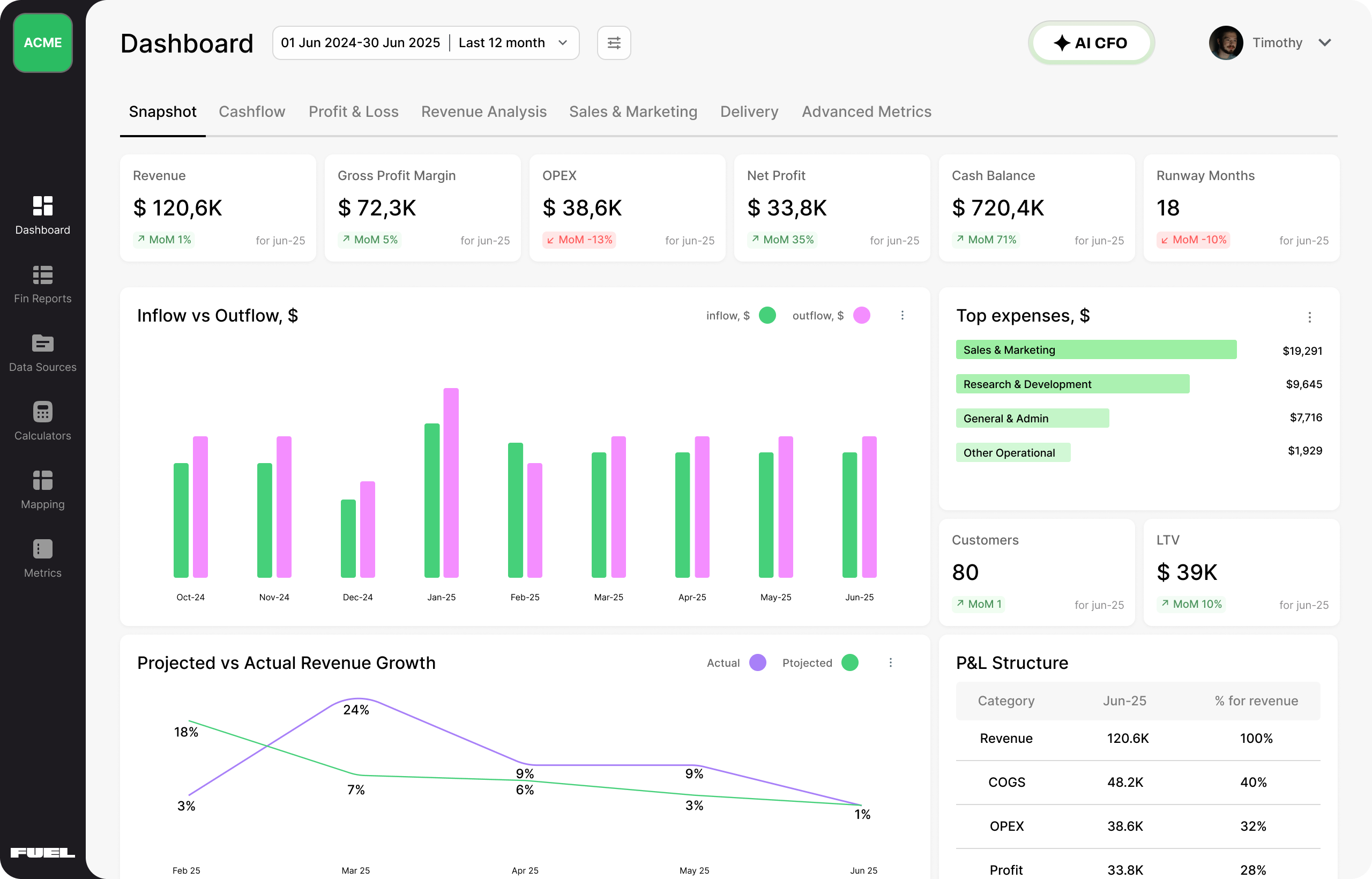Select Fin Reports in the sidebar

point(42,284)
